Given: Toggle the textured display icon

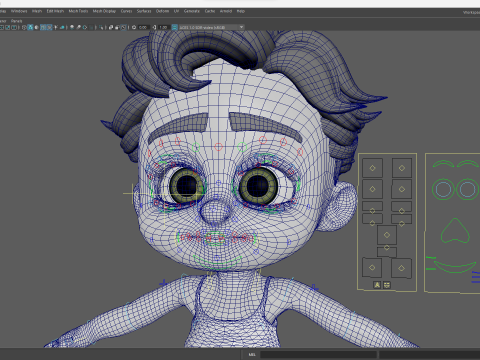Looking at the screenshot, I should click(x=49, y=27).
